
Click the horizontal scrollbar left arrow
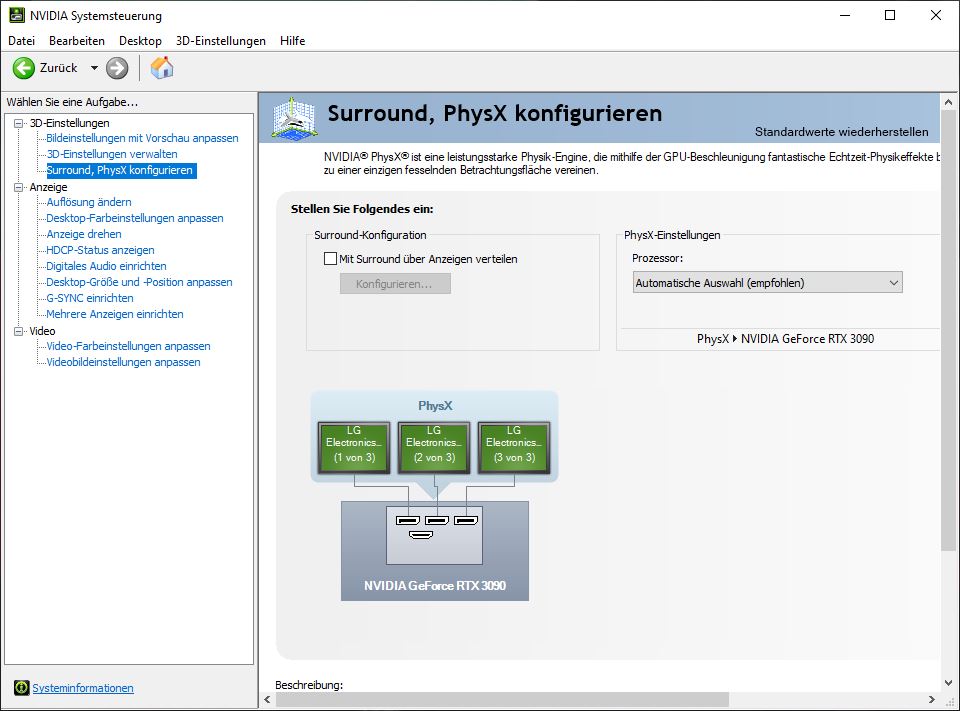267,699
